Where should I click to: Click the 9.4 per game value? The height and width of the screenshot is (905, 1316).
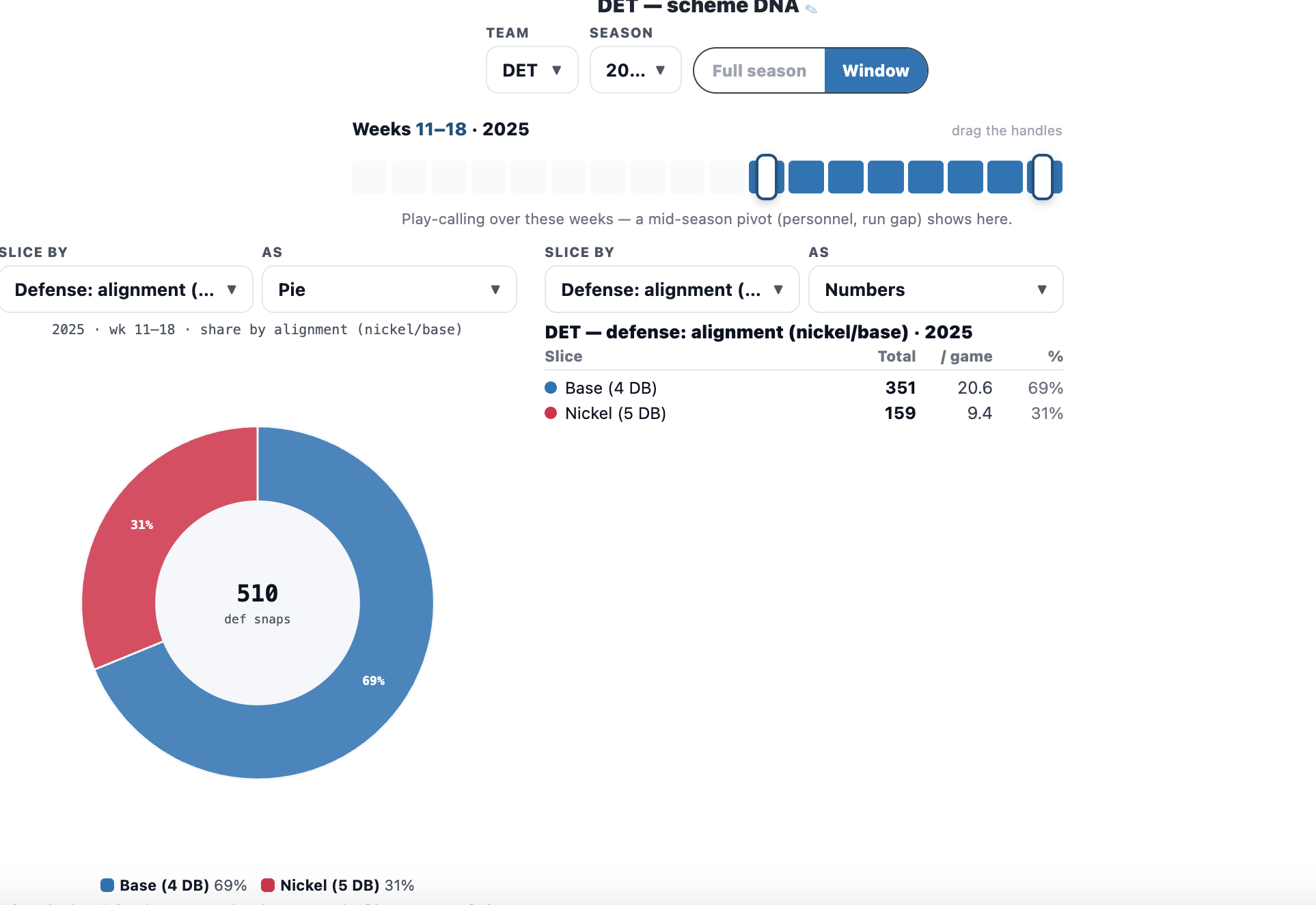(x=980, y=414)
